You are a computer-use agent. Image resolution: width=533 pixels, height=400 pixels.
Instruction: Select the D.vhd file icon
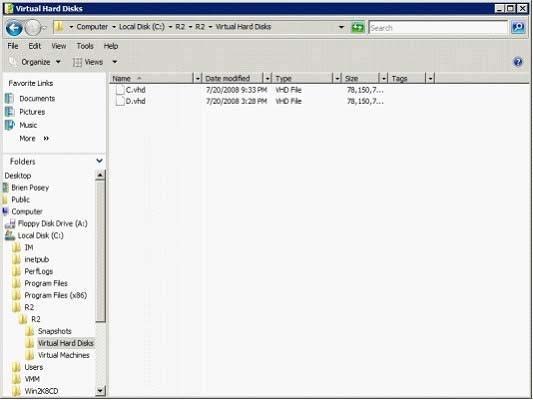[x=120, y=101]
